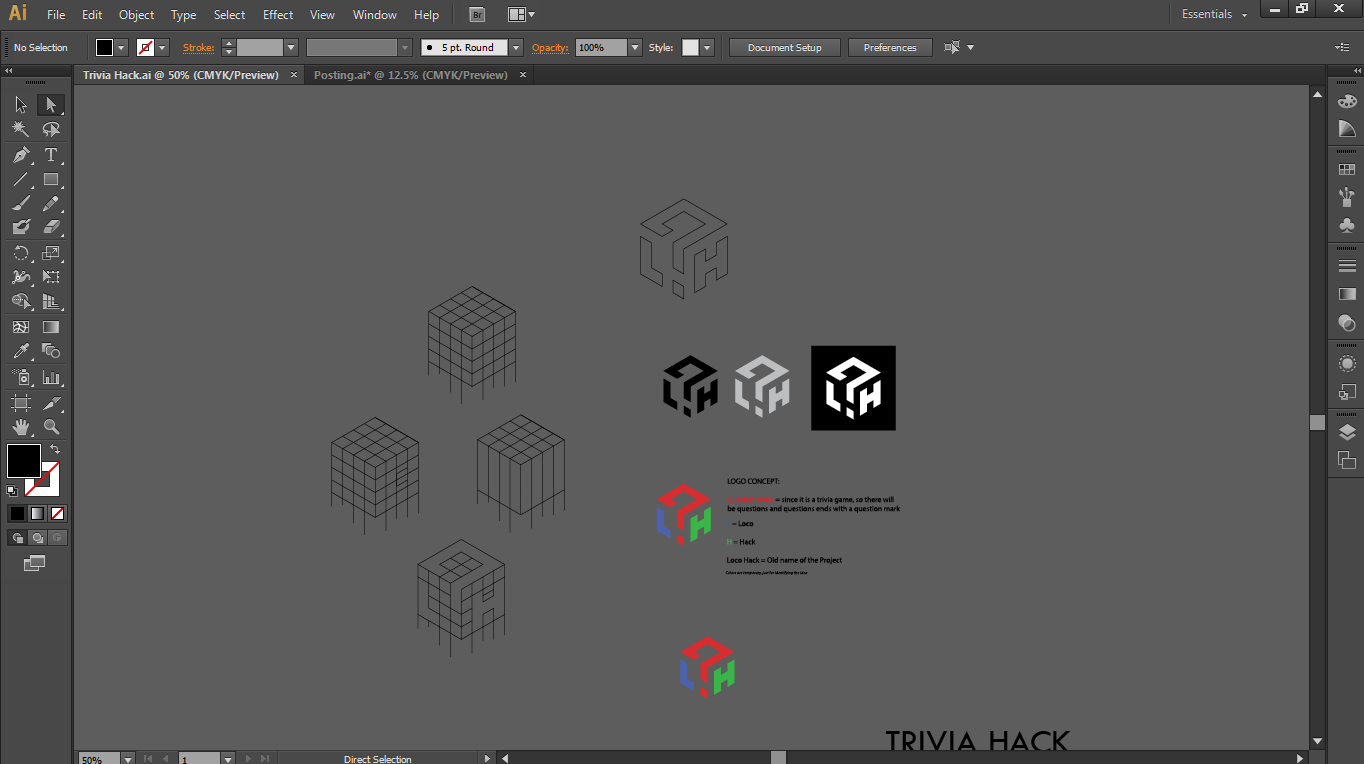Set paint mode to Gradient
This screenshot has width=1364, height=764.
[37, 513]
